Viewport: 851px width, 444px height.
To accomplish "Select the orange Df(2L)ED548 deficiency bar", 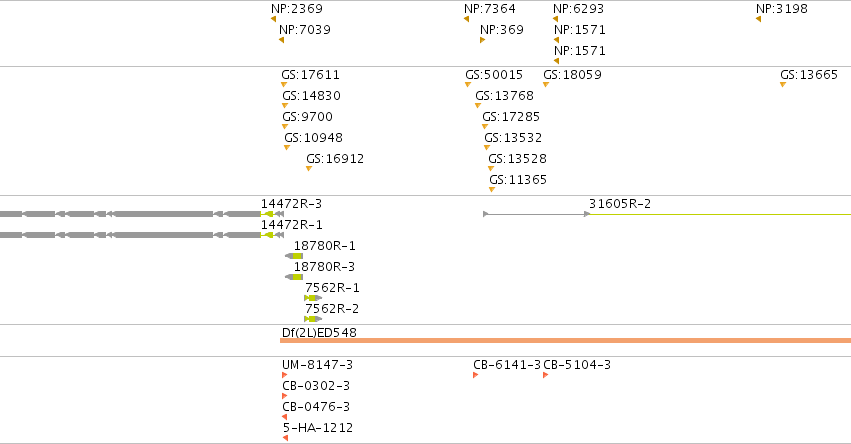I will click(x=566, y=341).
